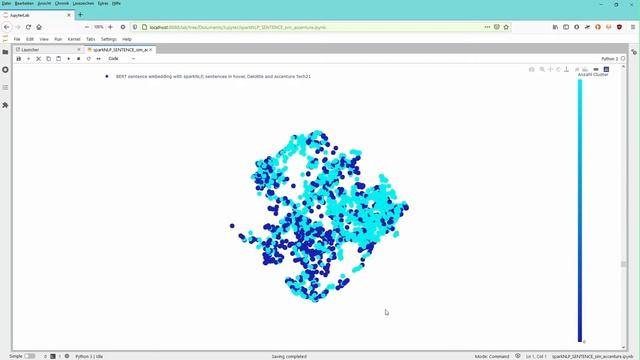Click Mode: Command in status bar
Image resolution: width=640 pixels, height=360 pixels.
(492, 356)
